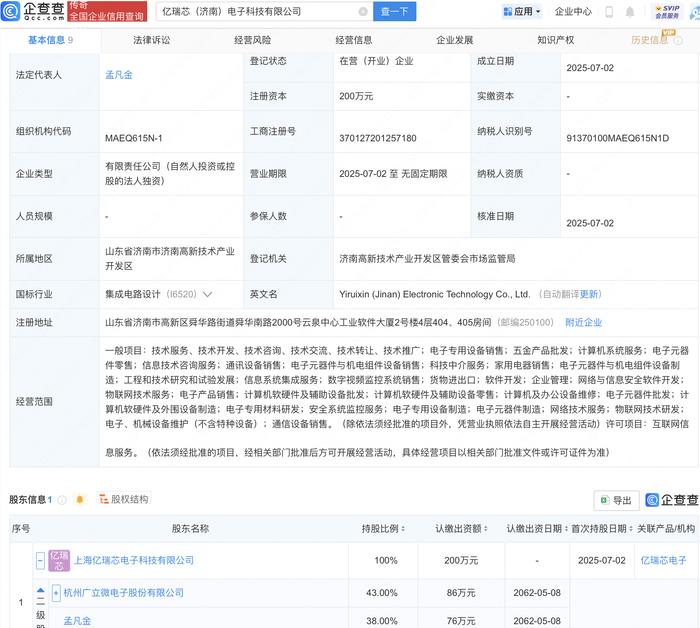
Task: Open 附近企业 link
Action: click(x=583, y=323)
